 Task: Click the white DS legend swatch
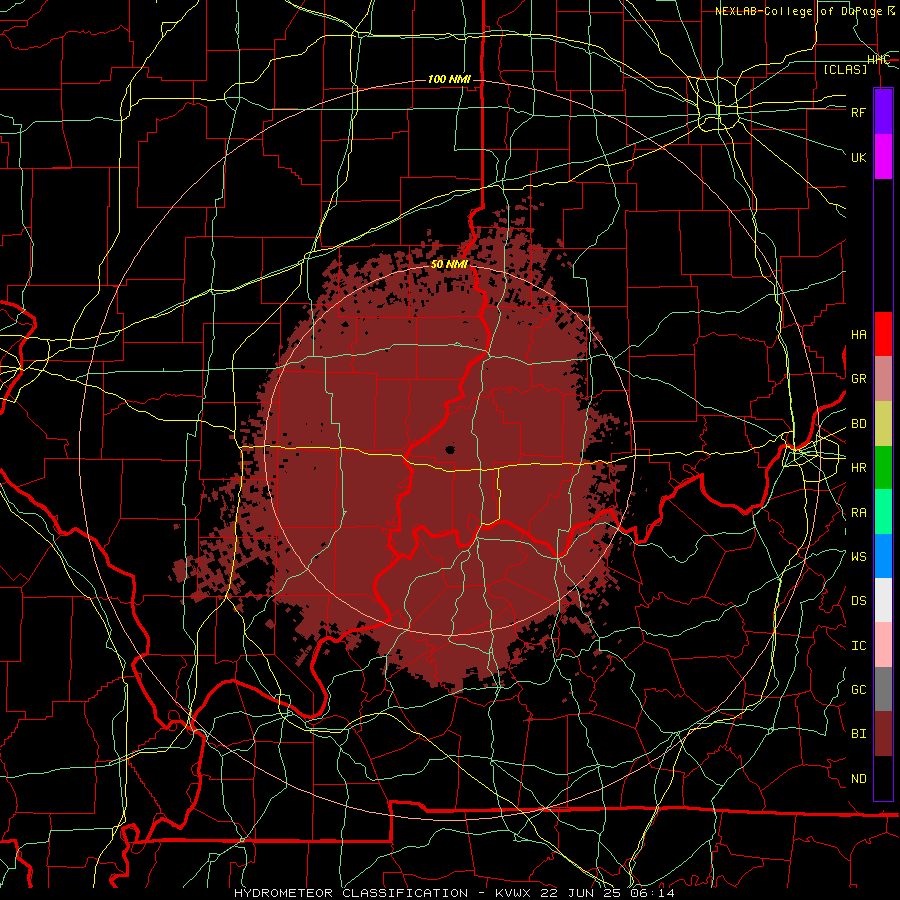[x=883, y=600]
